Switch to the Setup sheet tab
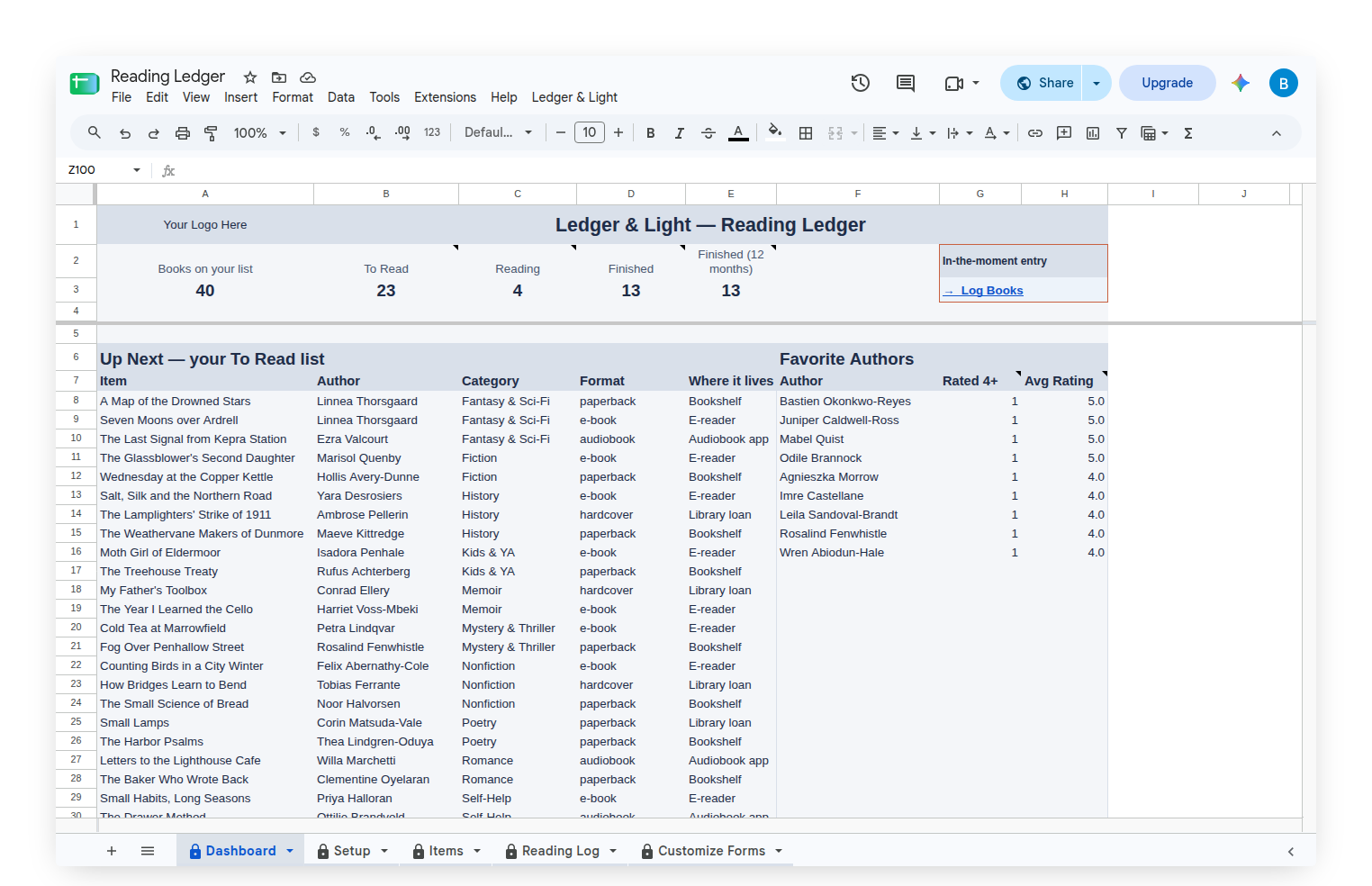Image resolution: width=1372 pixels, height=886 pixels. click(x=352, y=851)
